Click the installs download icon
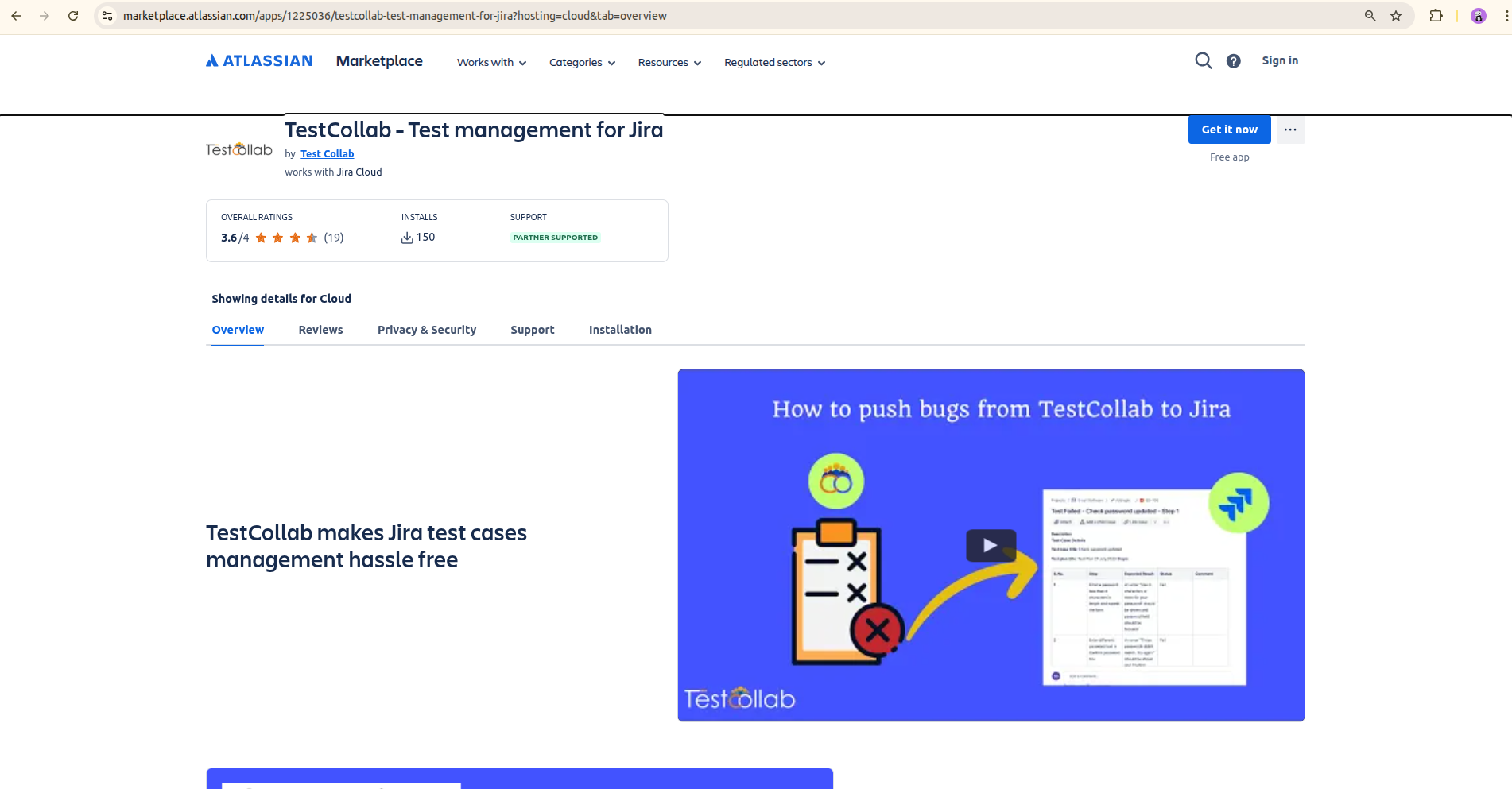1512x789 pixels. [x=407, y=238]
